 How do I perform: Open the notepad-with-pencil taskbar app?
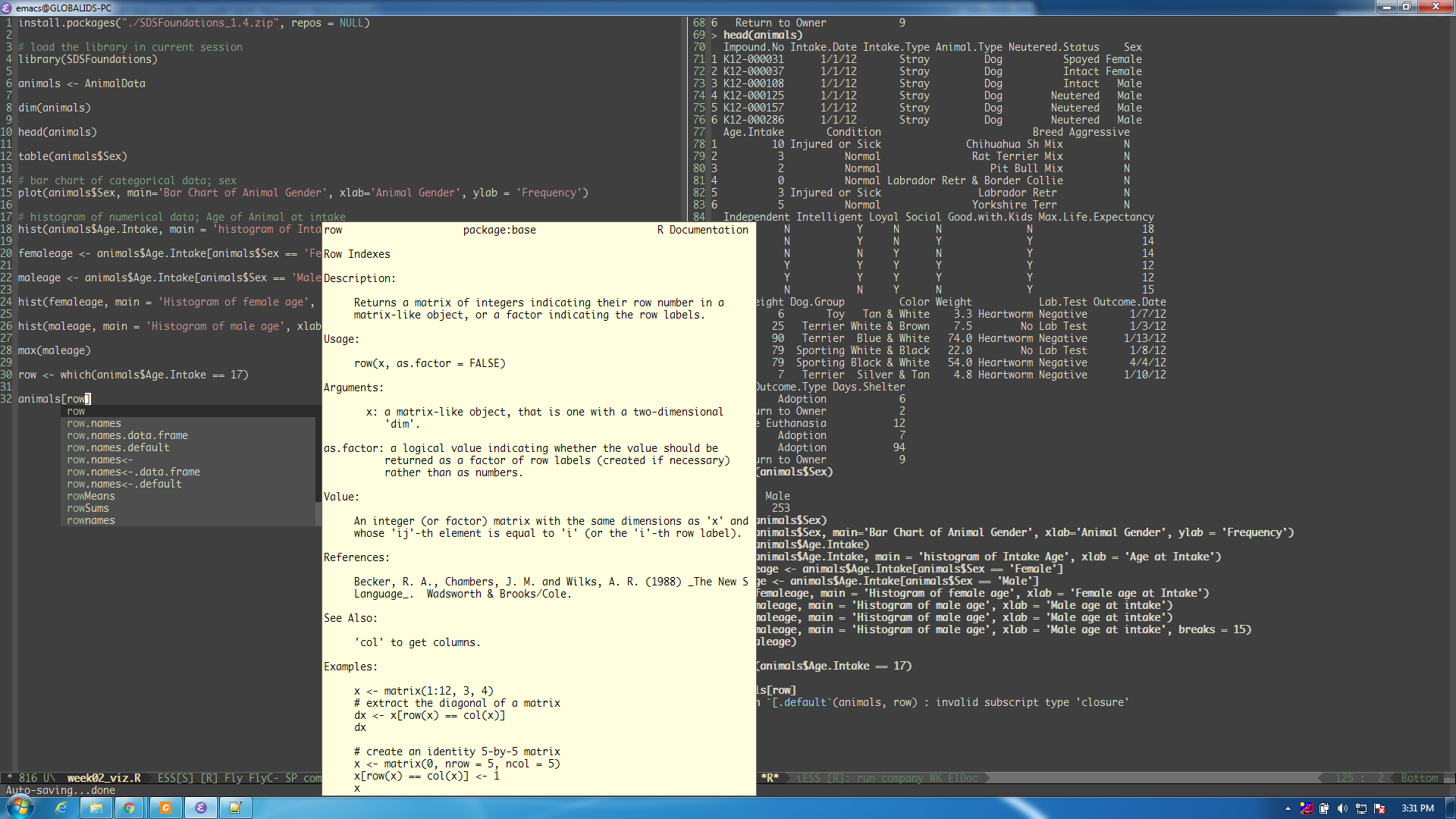236,808
